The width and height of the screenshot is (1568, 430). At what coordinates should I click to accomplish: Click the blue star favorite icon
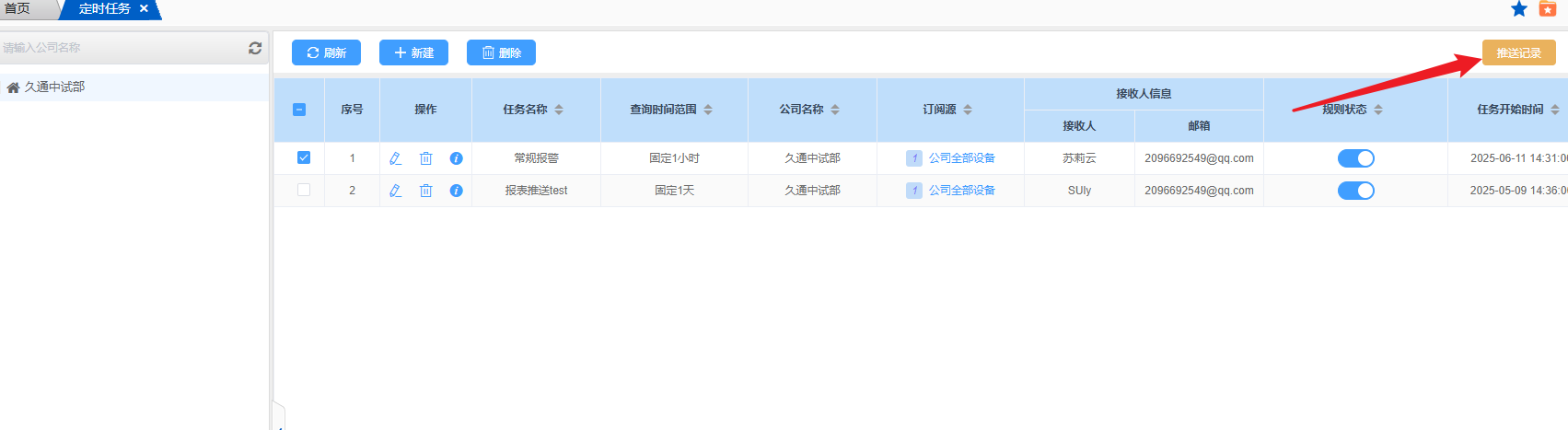[x=1519, y=9]
